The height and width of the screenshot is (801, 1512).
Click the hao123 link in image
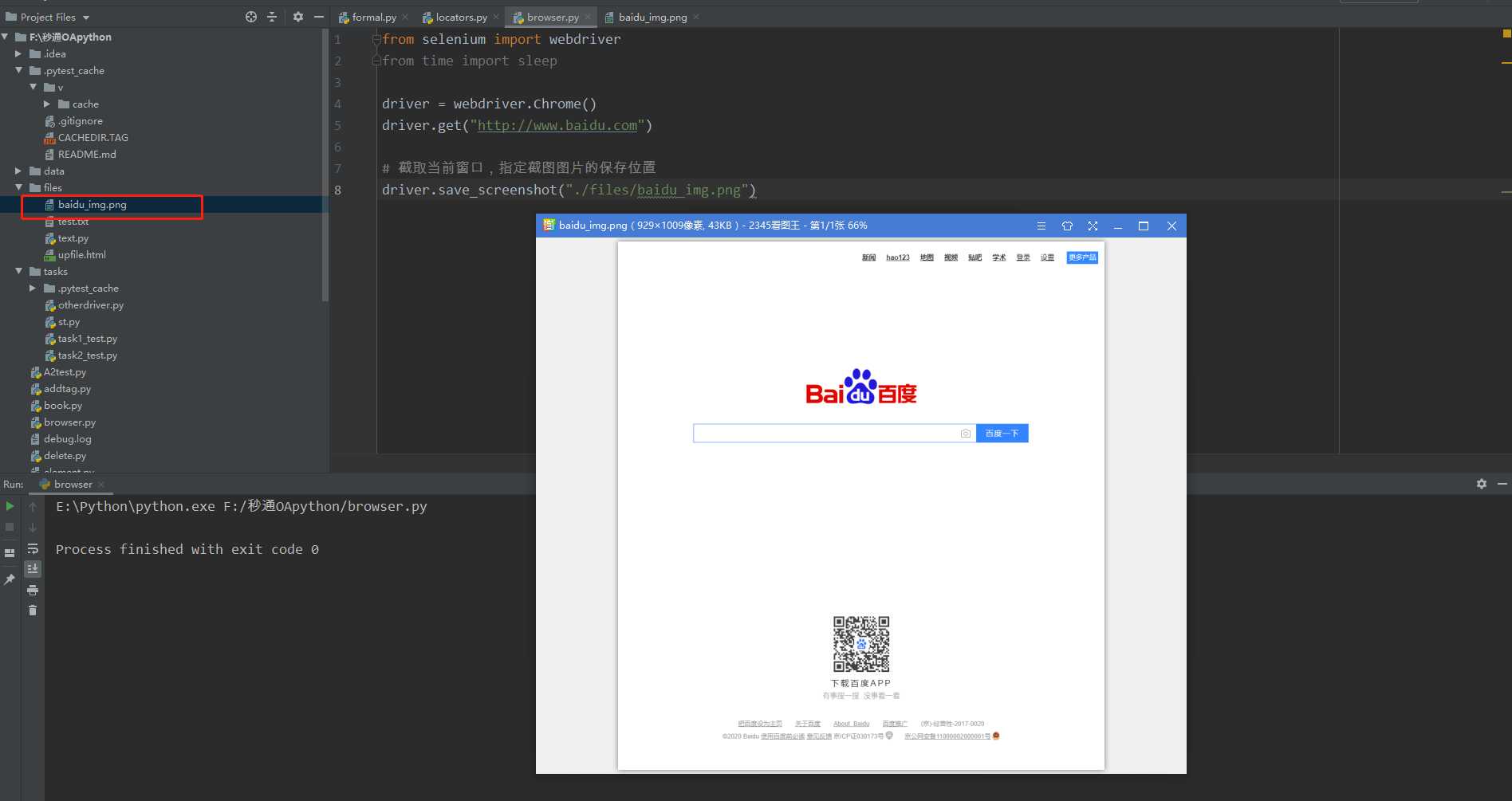click(x=898, y=257)
